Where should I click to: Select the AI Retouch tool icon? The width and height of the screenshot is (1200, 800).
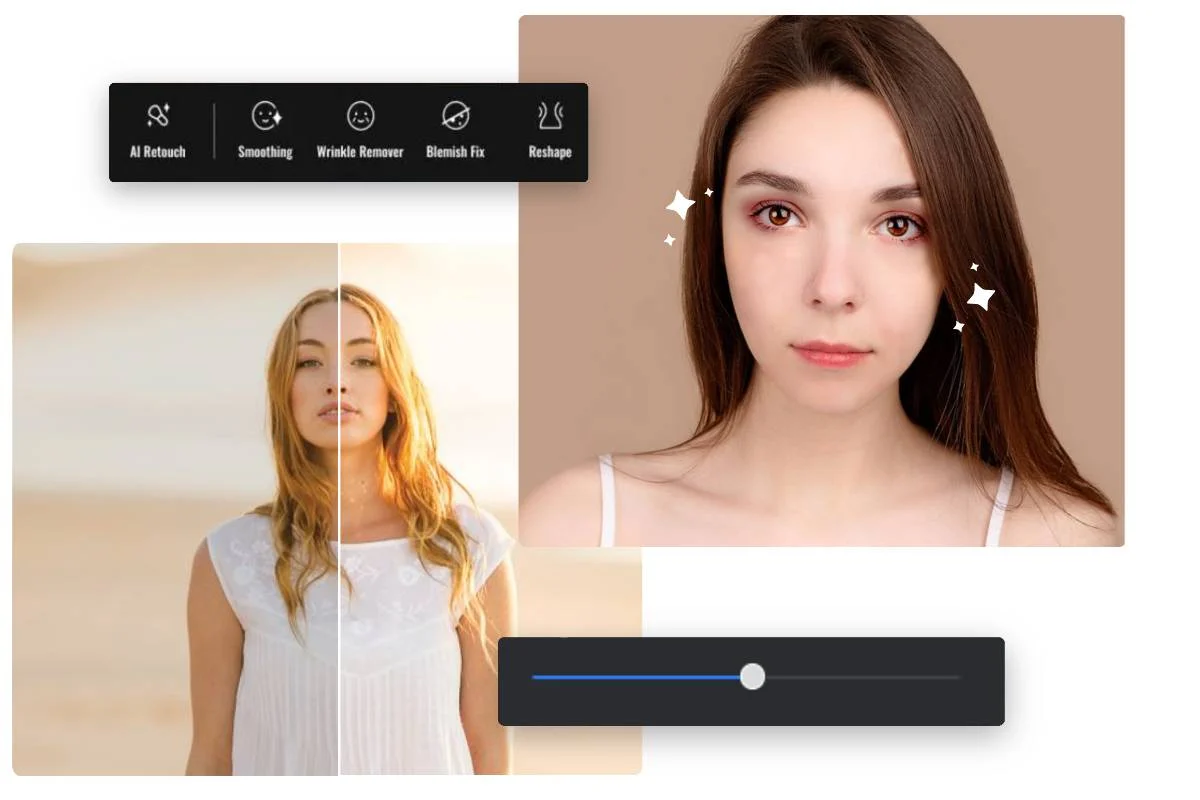[x=158, y=116]
